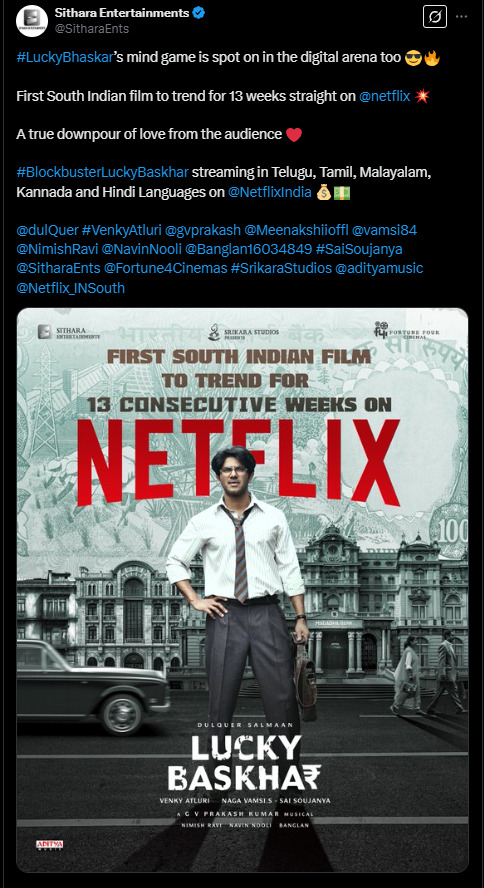Open the @Netflix_INSouth mention
The height and width of the screenshot is (888, 484).
pos(71,288)
